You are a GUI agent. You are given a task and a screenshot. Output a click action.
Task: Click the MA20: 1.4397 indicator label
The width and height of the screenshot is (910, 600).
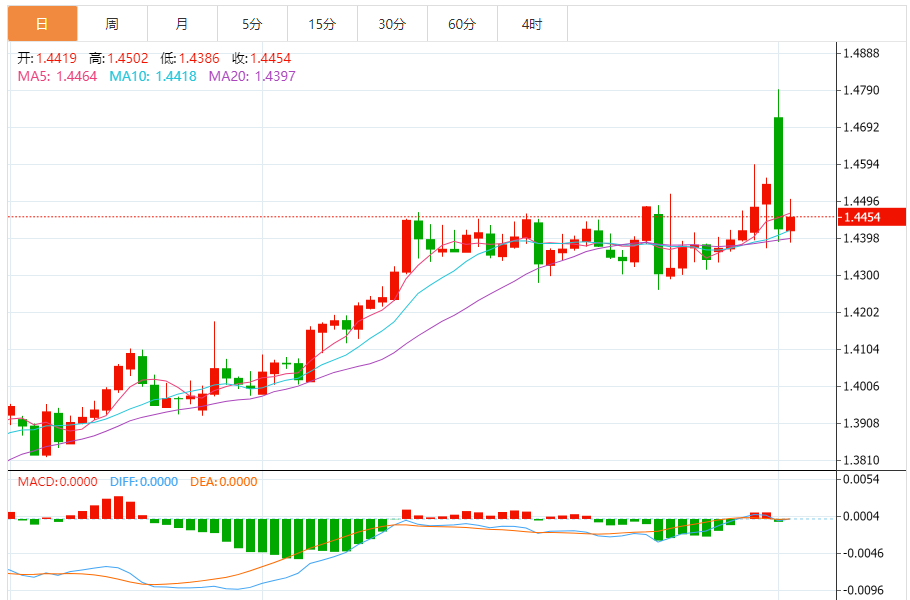point(252,76)
